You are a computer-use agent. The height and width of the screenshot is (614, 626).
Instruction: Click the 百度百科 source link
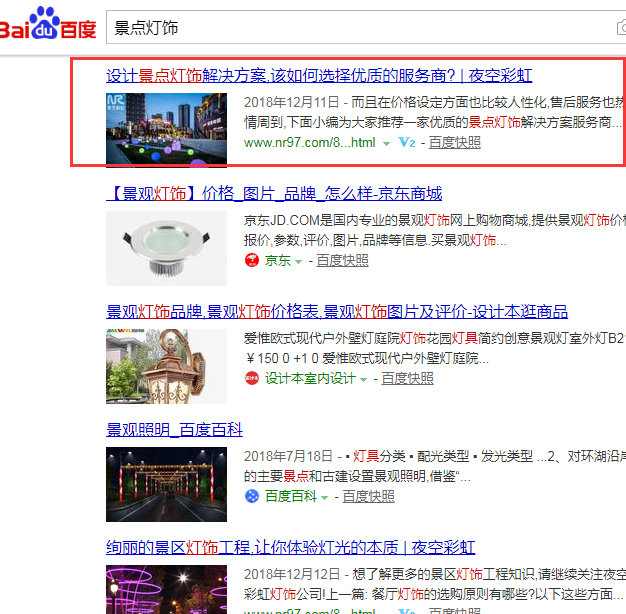pyautogui.click(x=291, y=496)
